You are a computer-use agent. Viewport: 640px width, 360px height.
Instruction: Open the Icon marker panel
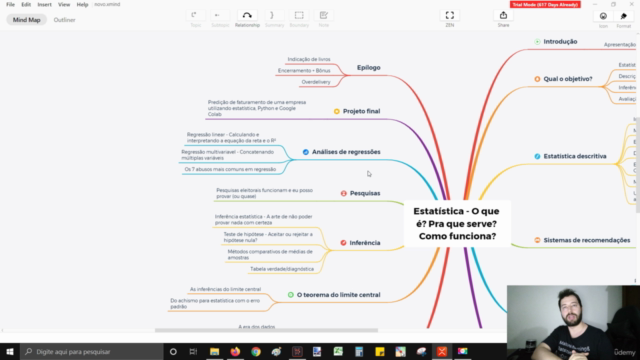pos(603,19)
